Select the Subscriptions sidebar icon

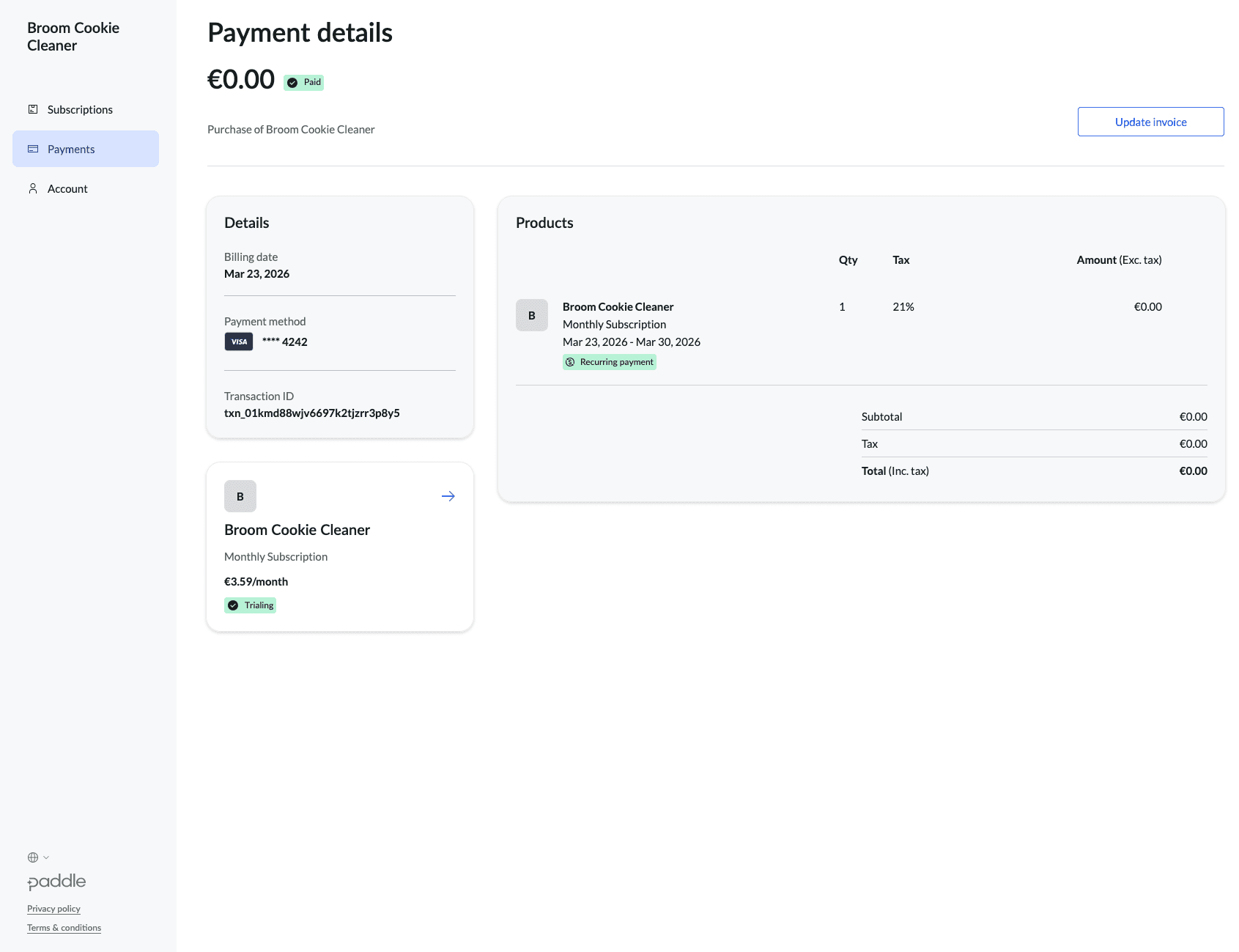point(33,108)
